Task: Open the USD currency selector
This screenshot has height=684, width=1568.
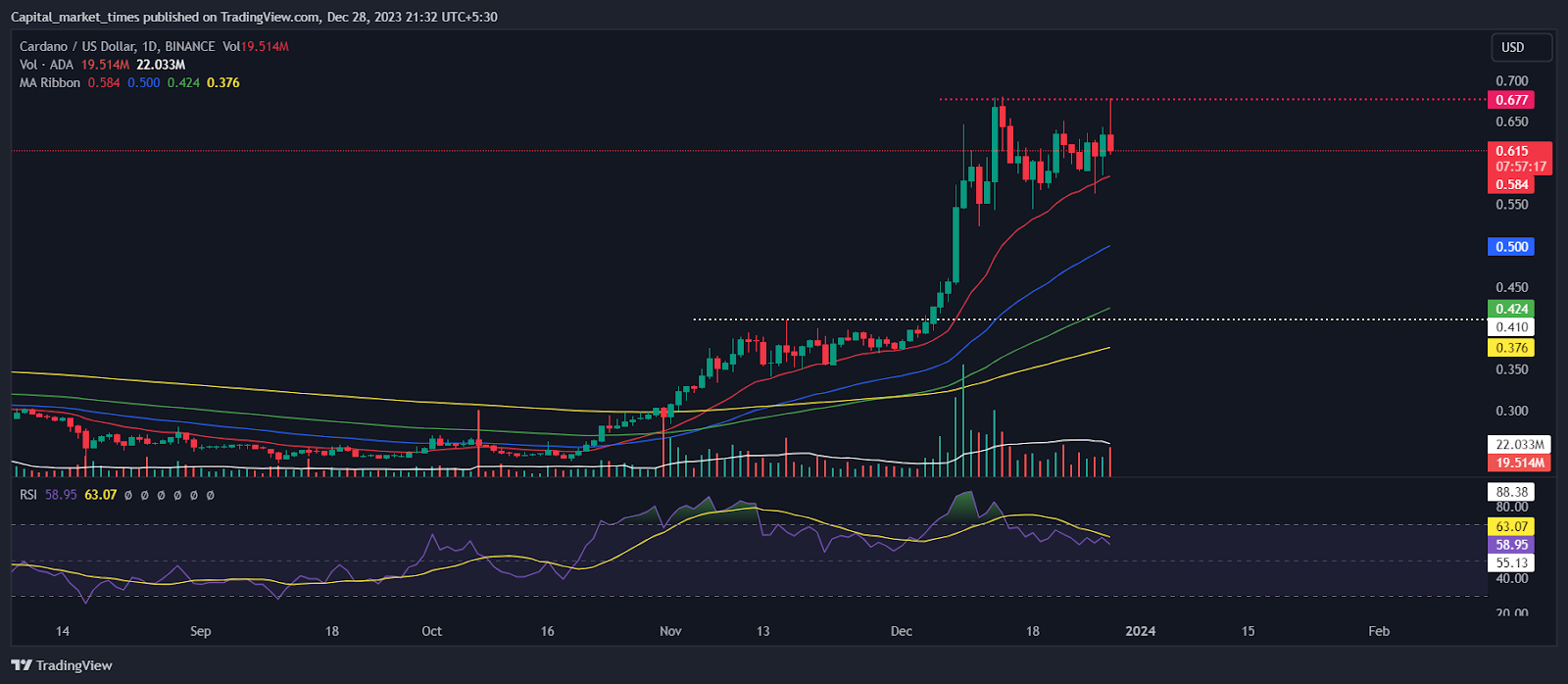Action: pyautogui.click(x=1521, y=47)
